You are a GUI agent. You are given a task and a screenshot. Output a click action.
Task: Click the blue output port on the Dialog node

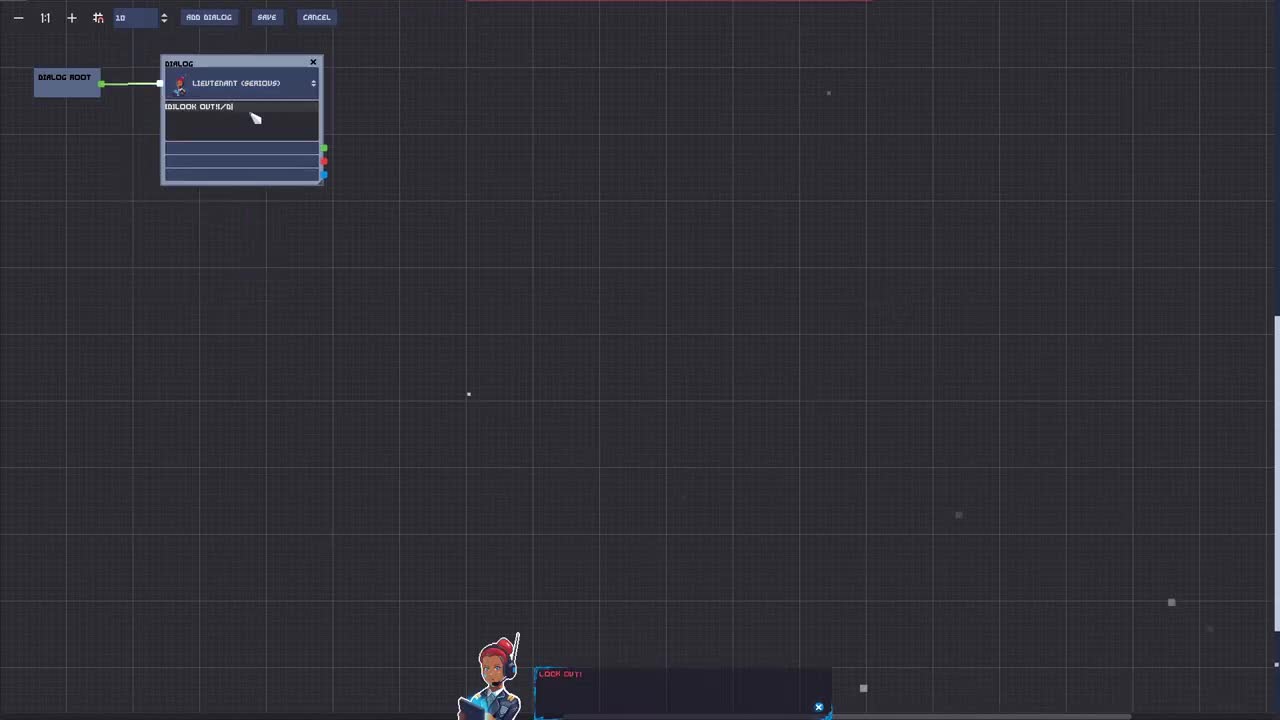point(324,175)
